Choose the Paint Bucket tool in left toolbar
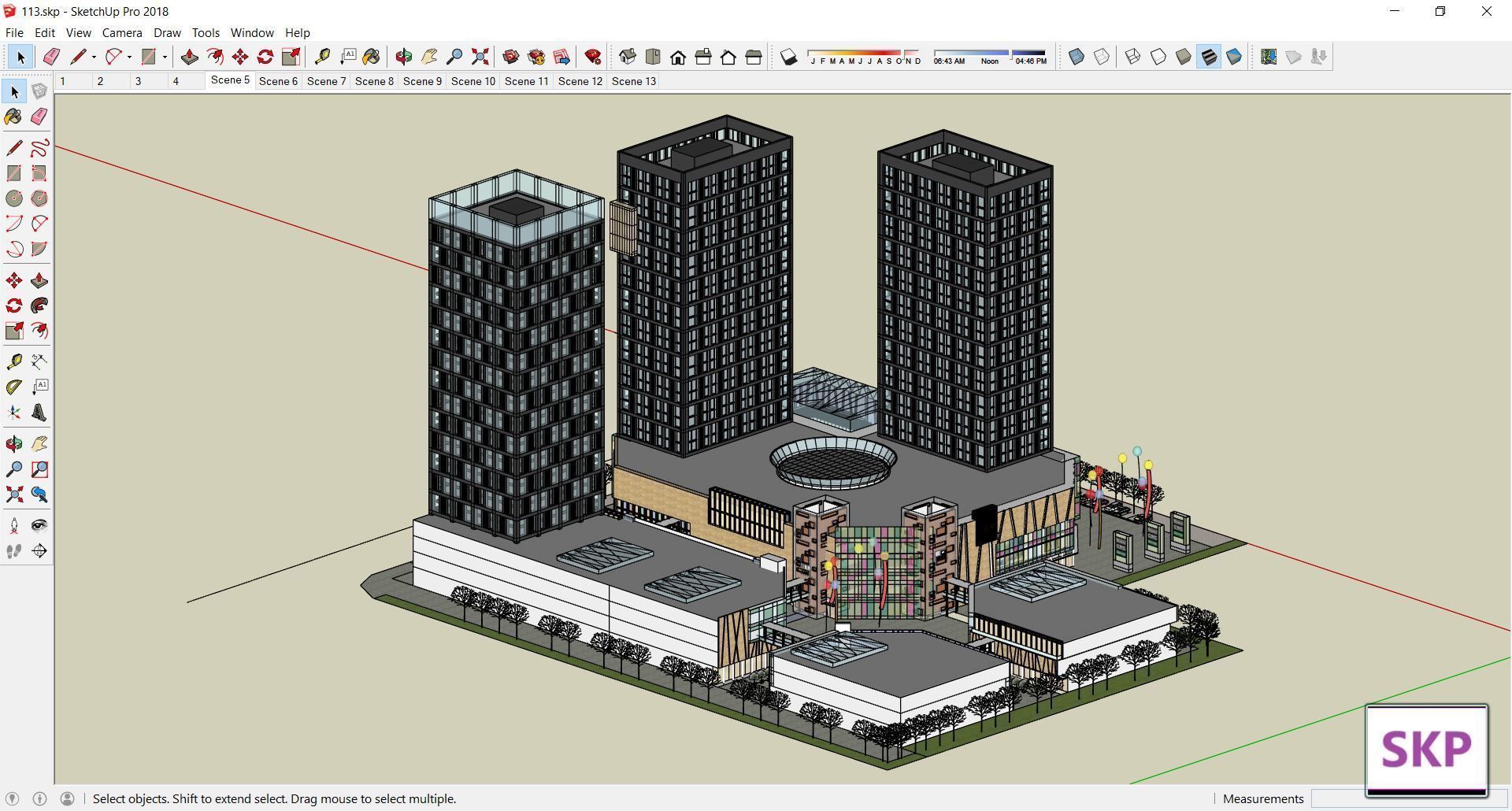This screenshot has height=811, width=1512. (14, 117)
